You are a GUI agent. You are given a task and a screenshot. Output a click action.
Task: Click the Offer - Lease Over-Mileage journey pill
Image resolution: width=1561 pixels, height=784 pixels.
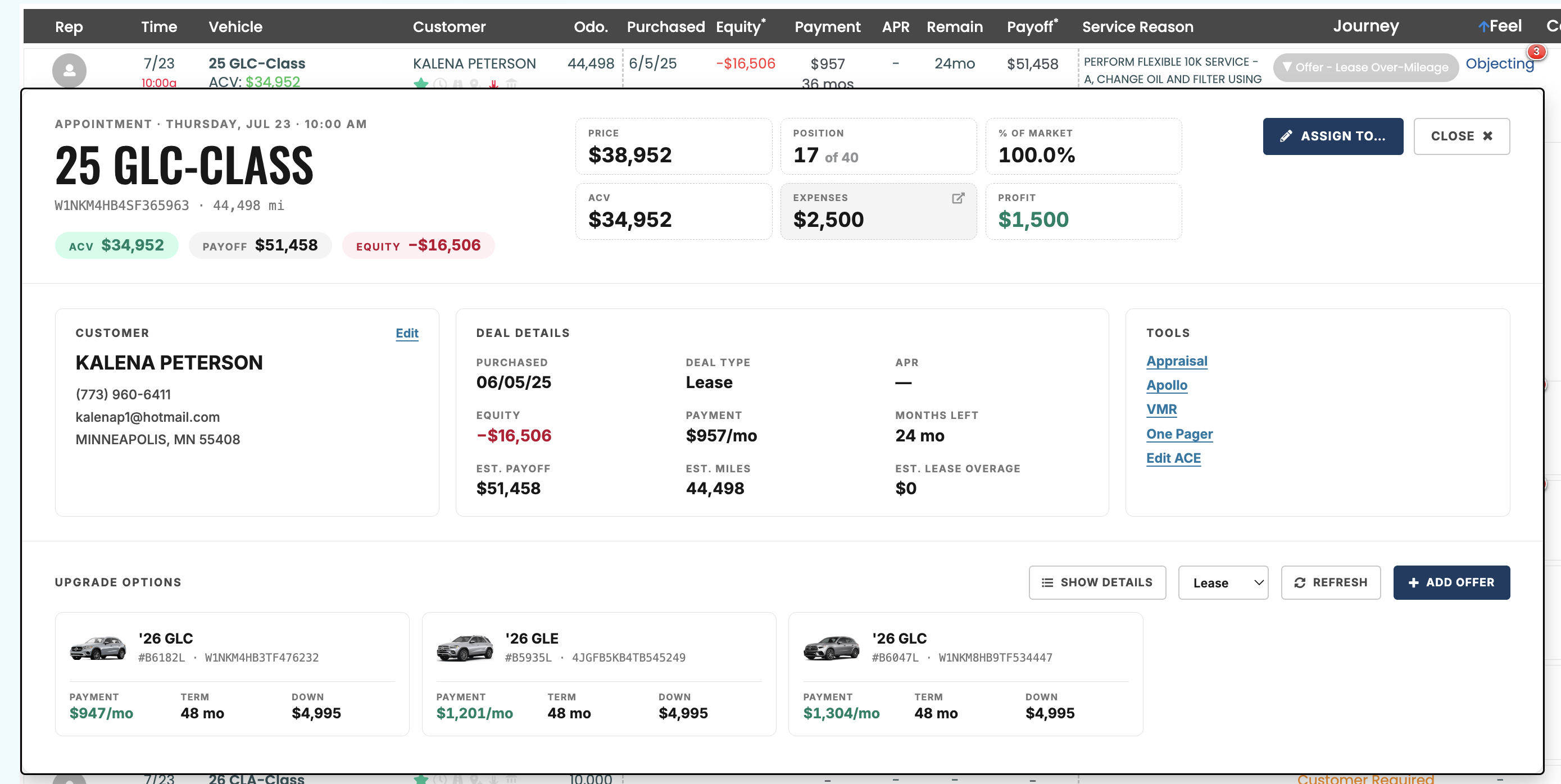1365,67
